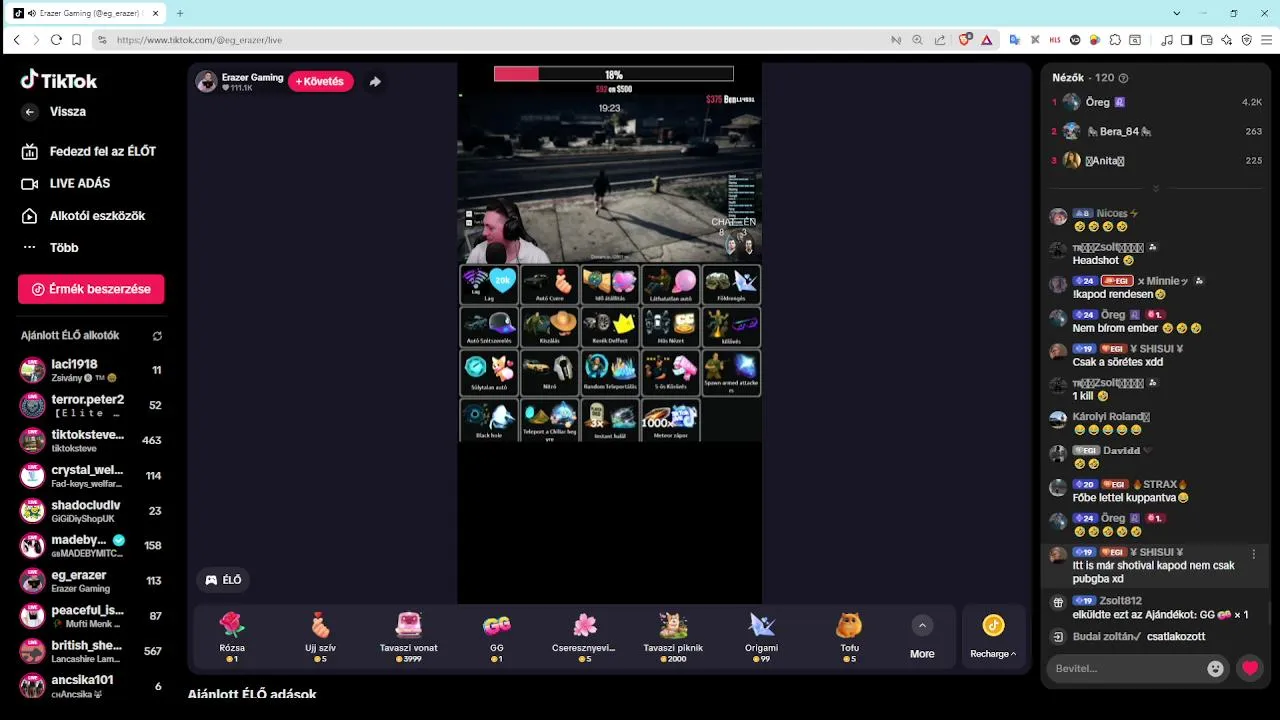Click the live video player

click(610, 333)
